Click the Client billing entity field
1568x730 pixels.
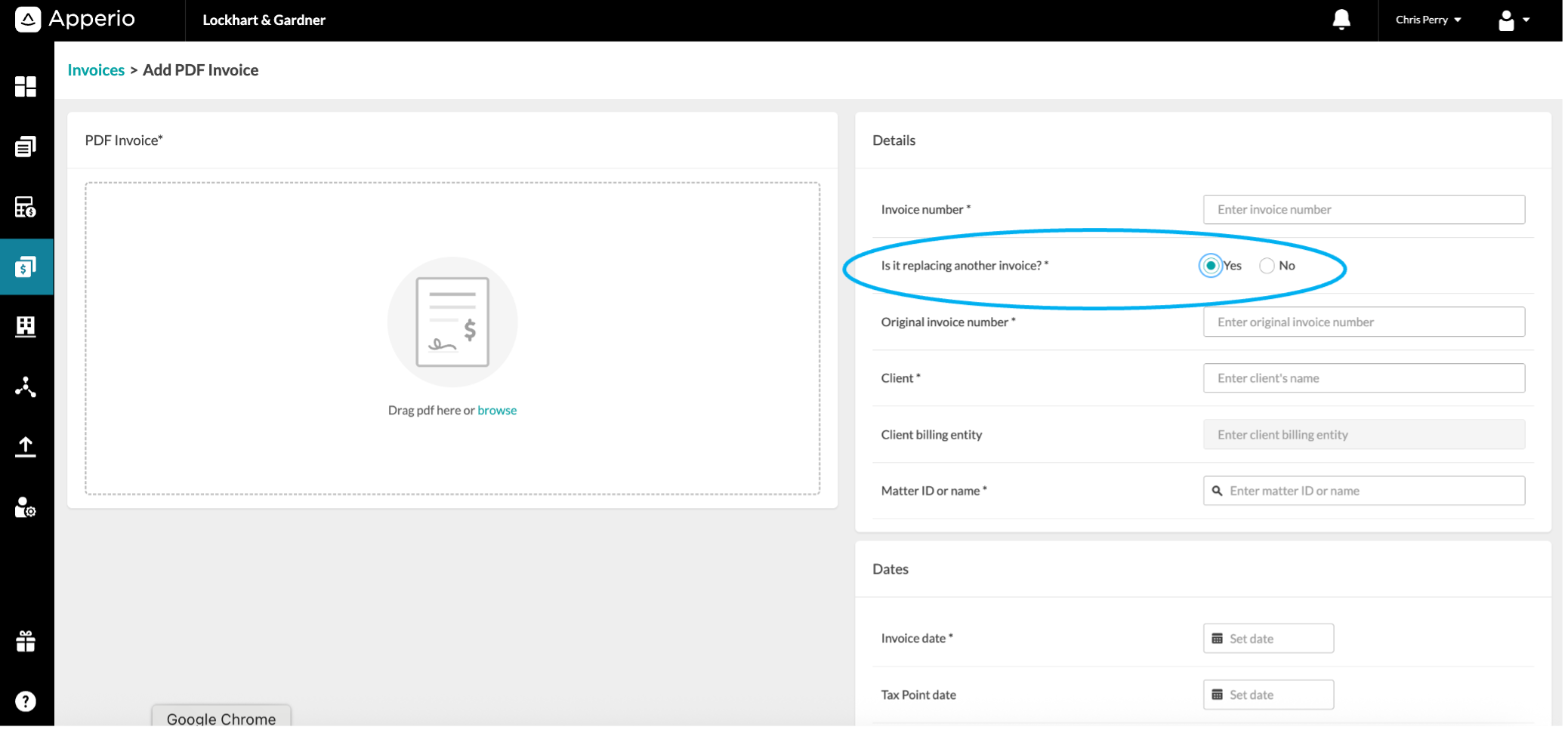[x=1363, y=434]
